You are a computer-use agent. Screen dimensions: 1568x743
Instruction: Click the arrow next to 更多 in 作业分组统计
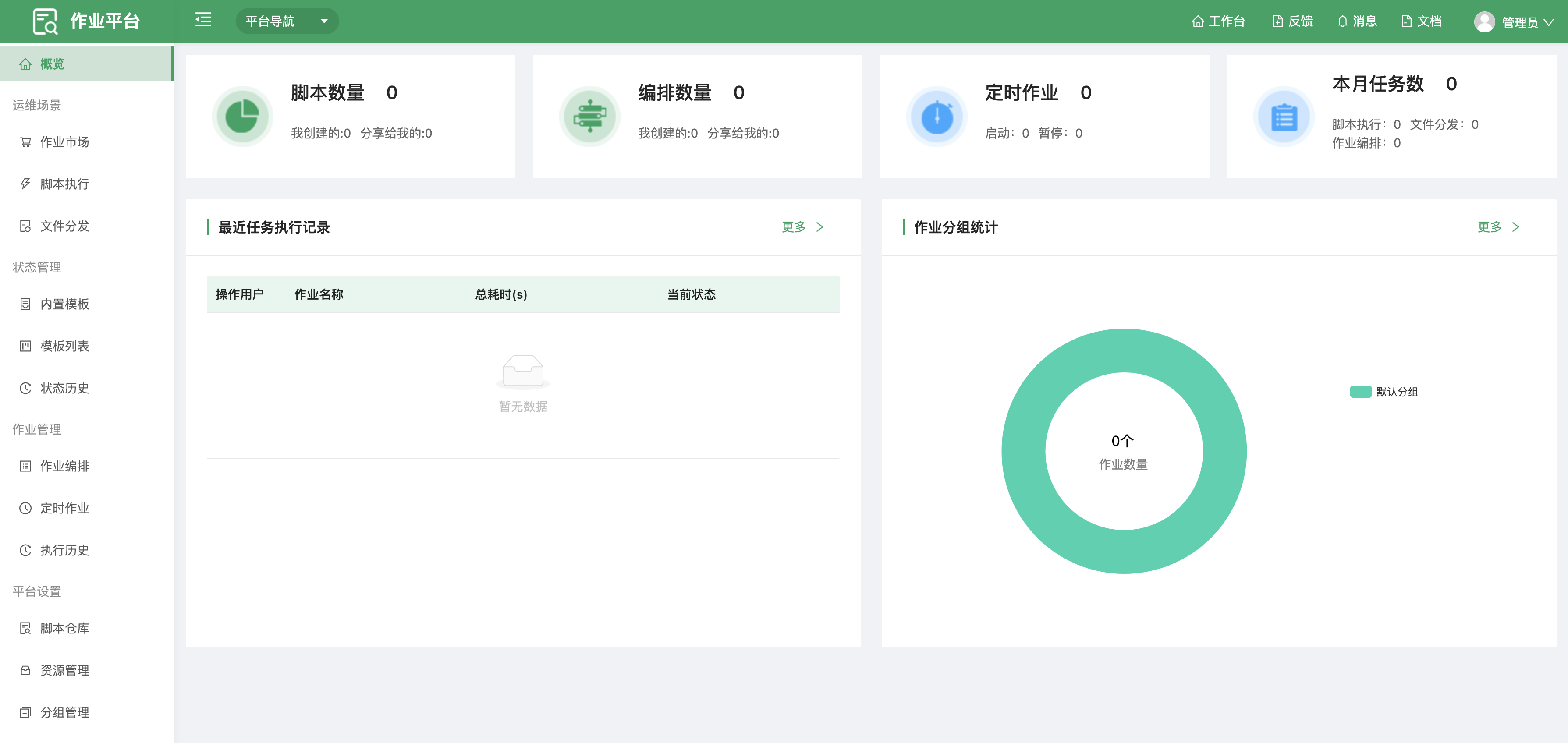pyautogui.click(x=1516, y=227)
